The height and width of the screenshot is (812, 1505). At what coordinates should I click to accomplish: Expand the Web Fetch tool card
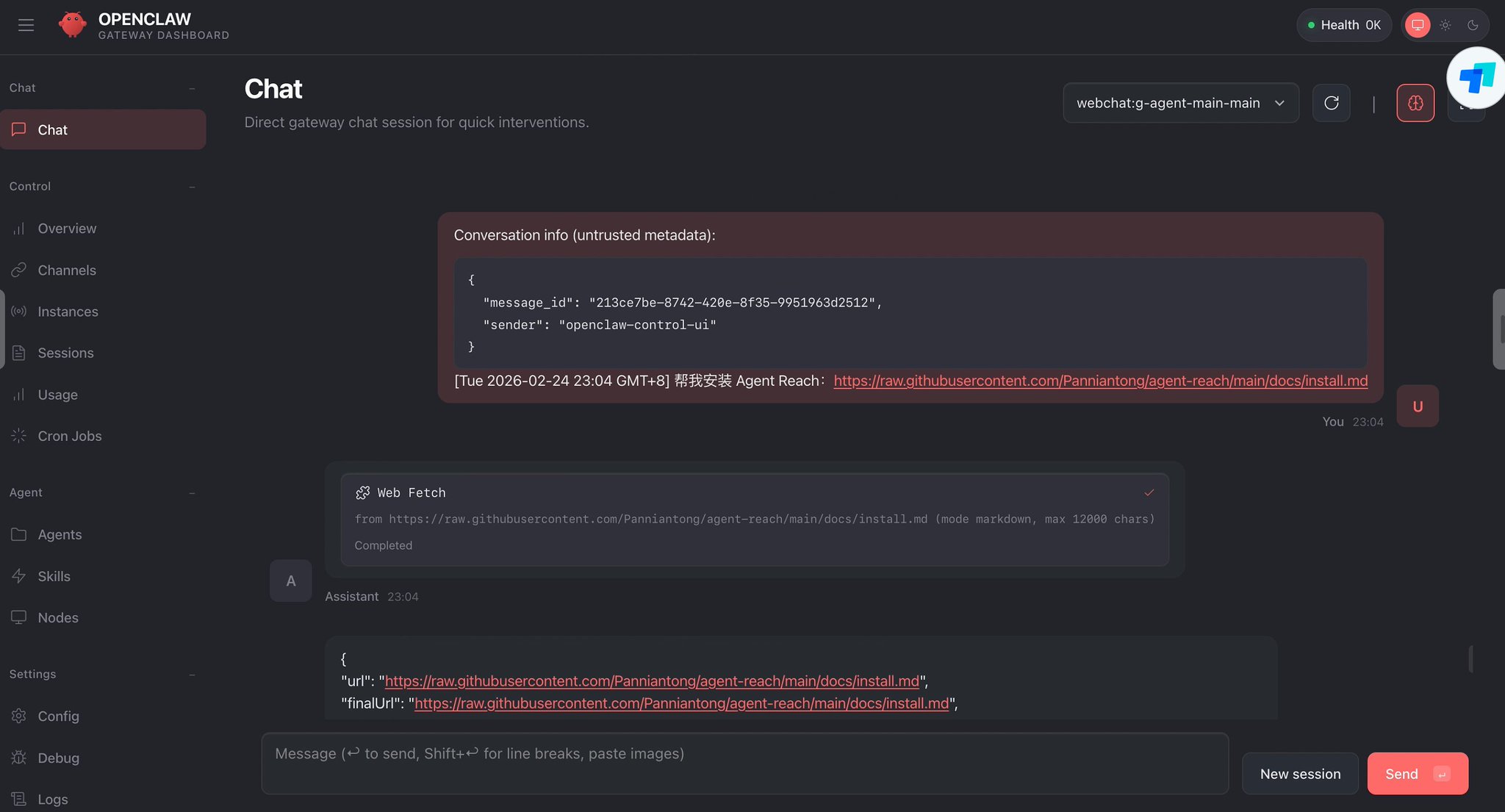click(755, 520)
